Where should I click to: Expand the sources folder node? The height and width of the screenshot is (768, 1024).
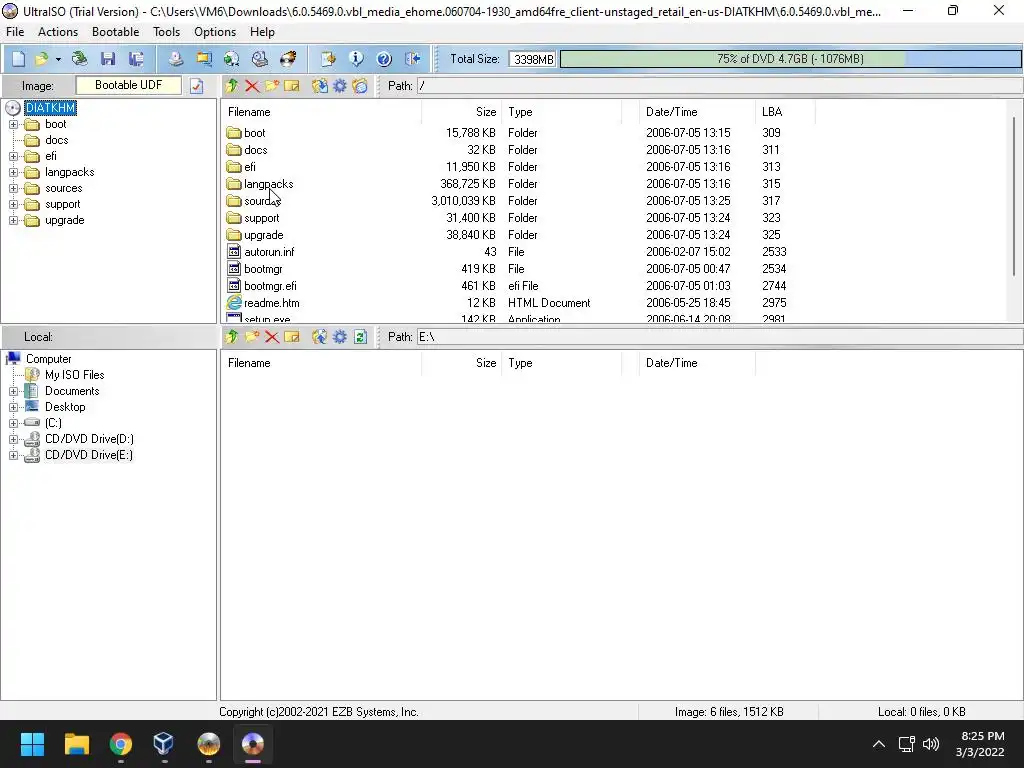tap(13, 188)
